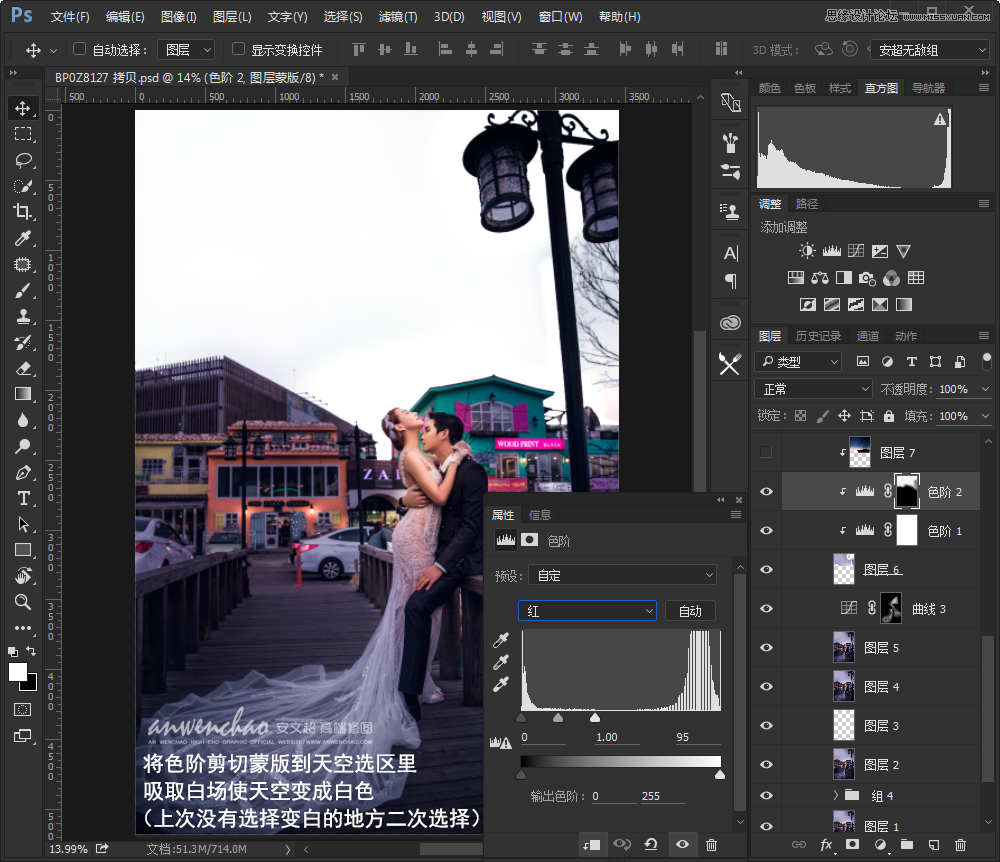Viewport: 1000px width, 862px height.
Task: Add layer mask in Layers panel
Action: [x=853, y=845]
